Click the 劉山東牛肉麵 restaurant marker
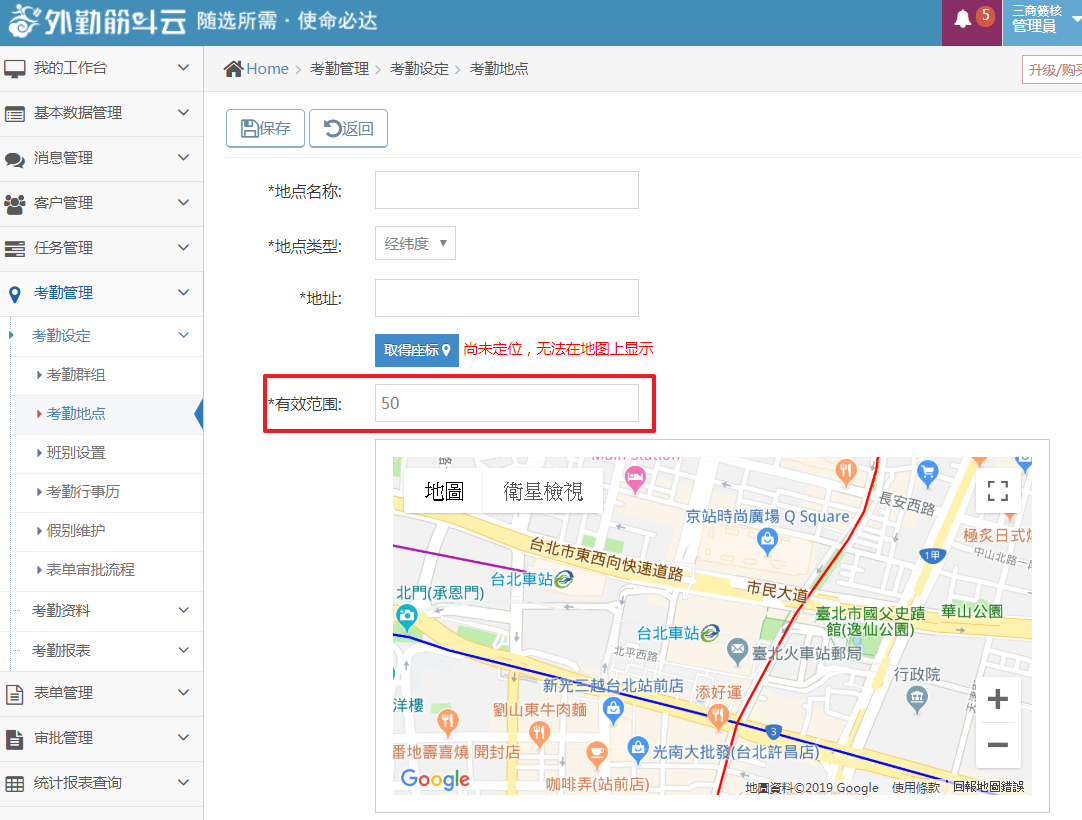Image resolution: width=1082 pixels, height=820 pixels. click(x=539, y=734)
